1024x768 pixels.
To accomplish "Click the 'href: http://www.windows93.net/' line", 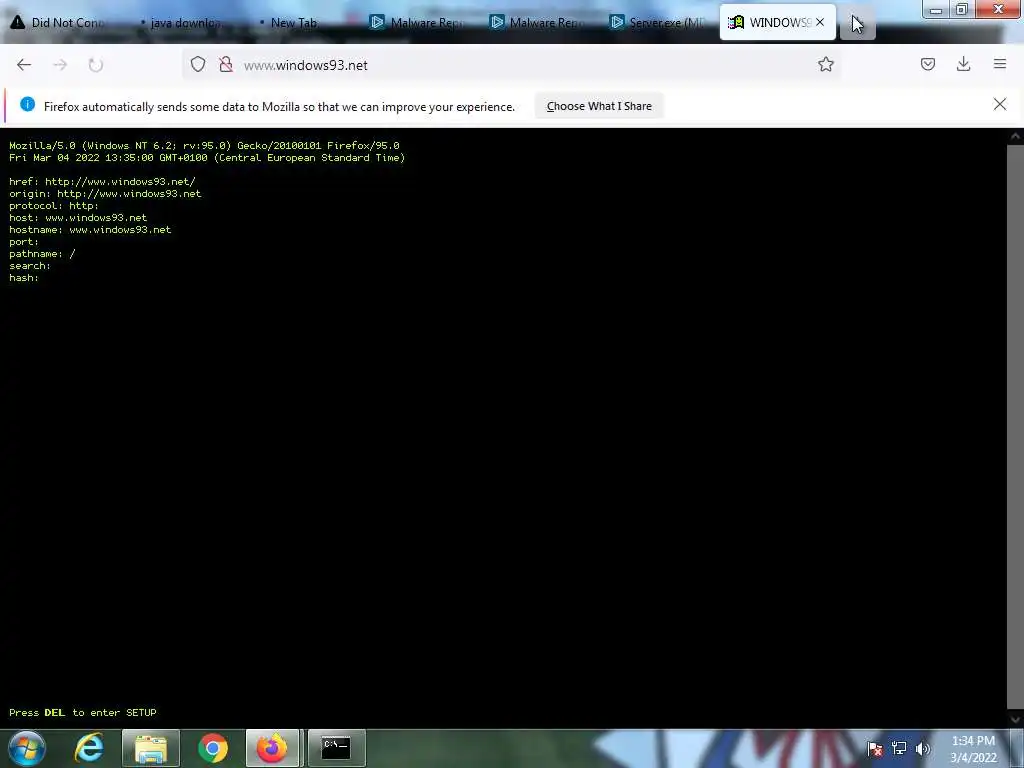I will pos(103,182).
